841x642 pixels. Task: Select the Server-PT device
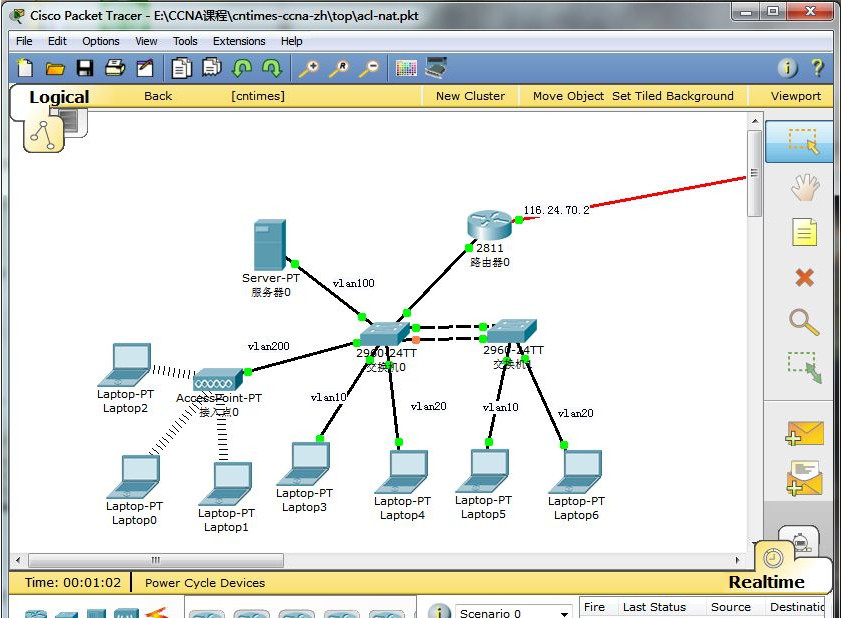[x=270, y=245]
